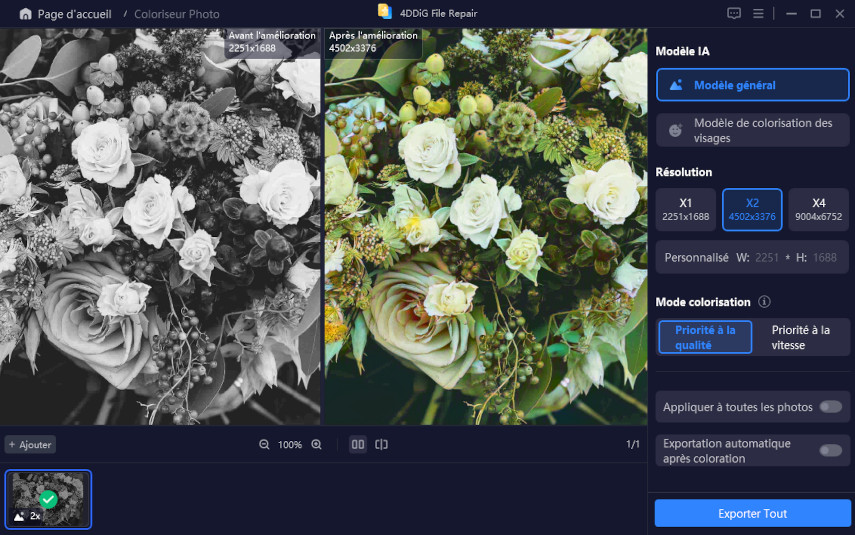855x535 pixels.
Task: Click the Ajouter button to add photos
Action: [30, 444]
